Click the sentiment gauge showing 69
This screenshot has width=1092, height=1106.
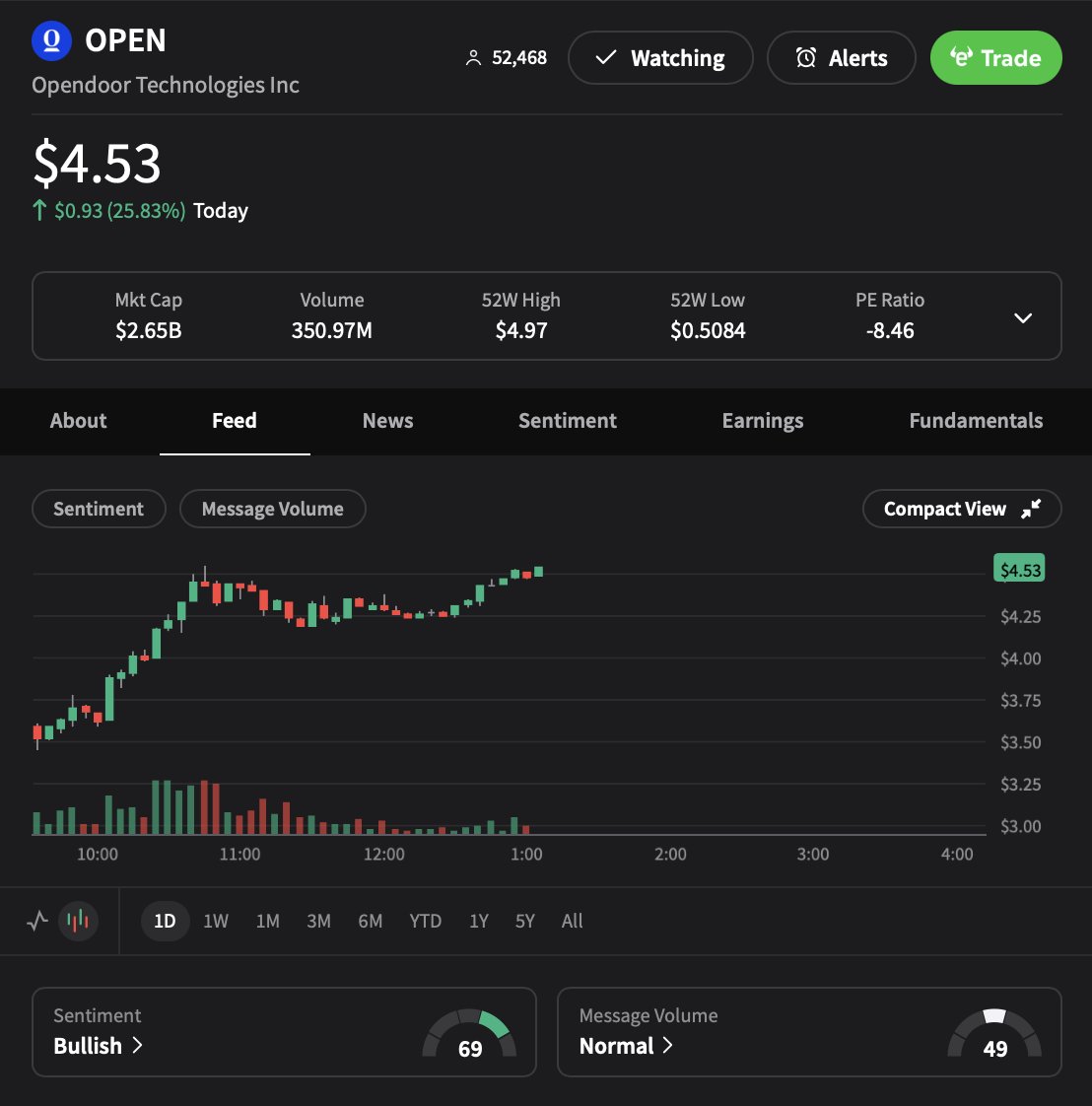(x=470, y=1033)
